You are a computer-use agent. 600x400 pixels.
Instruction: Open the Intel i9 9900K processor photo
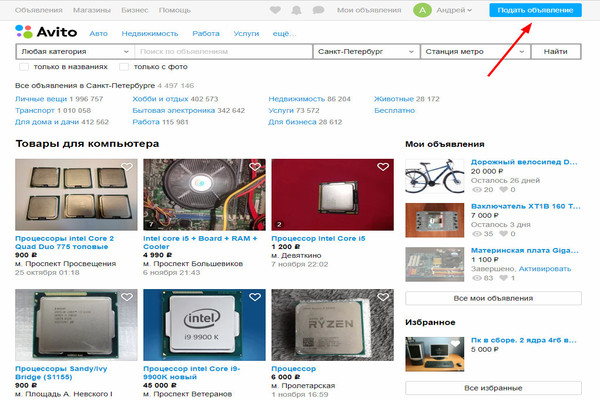point(204,325)
